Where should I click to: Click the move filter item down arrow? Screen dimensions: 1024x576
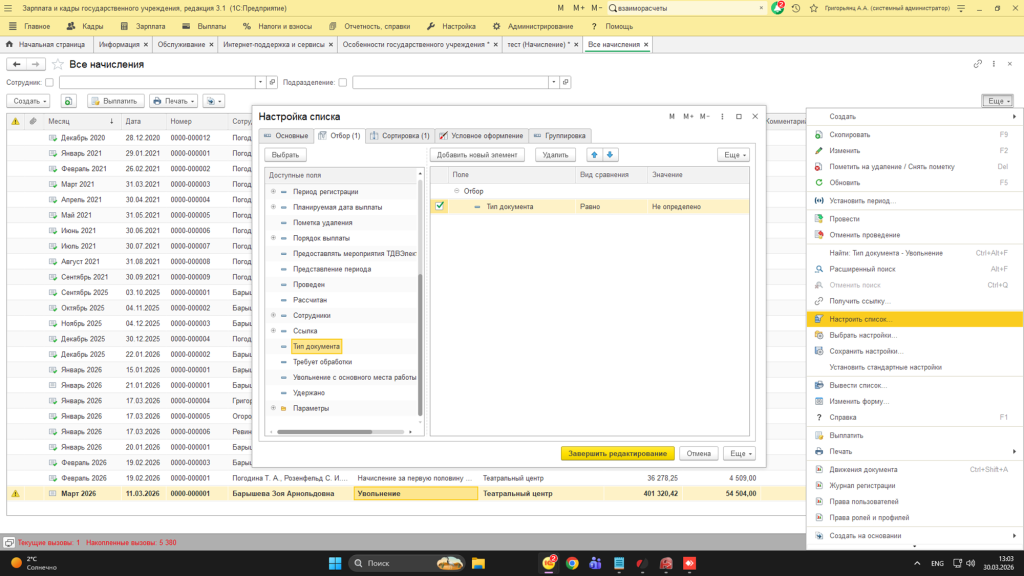(x=610, y=155)
